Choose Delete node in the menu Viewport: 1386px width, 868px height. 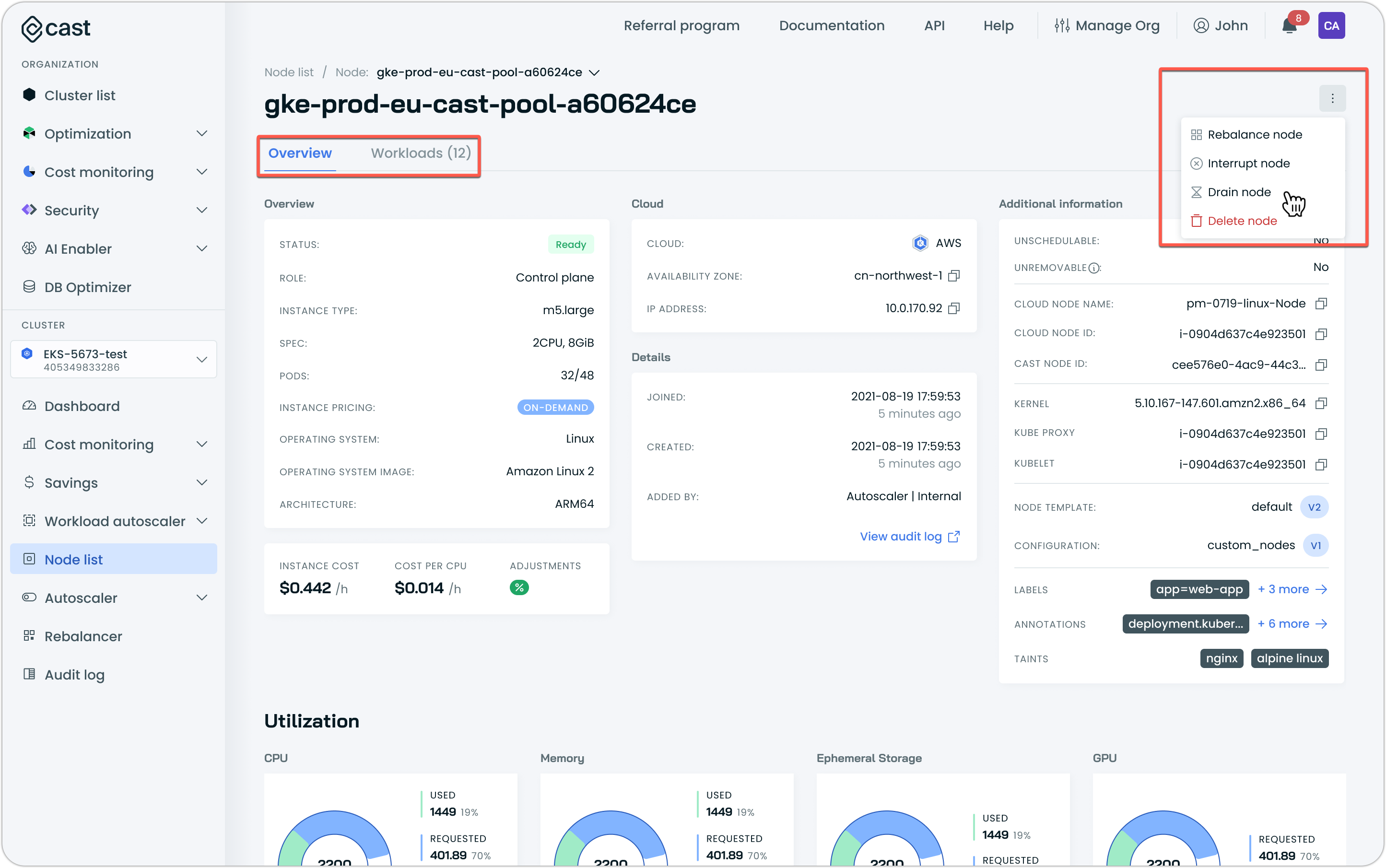[x=1242, y=221]
